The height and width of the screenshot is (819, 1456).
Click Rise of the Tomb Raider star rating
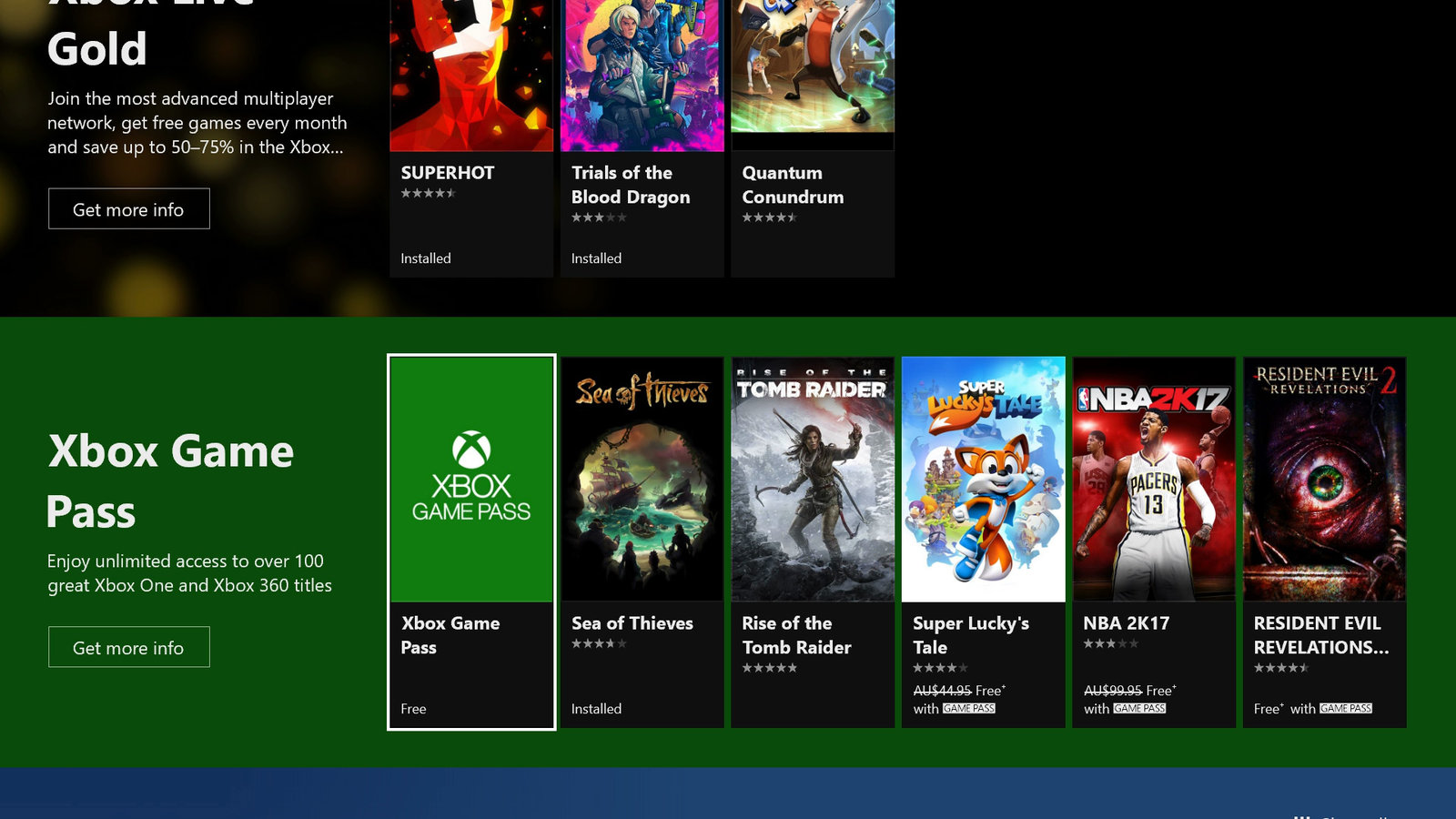[769, 668]
